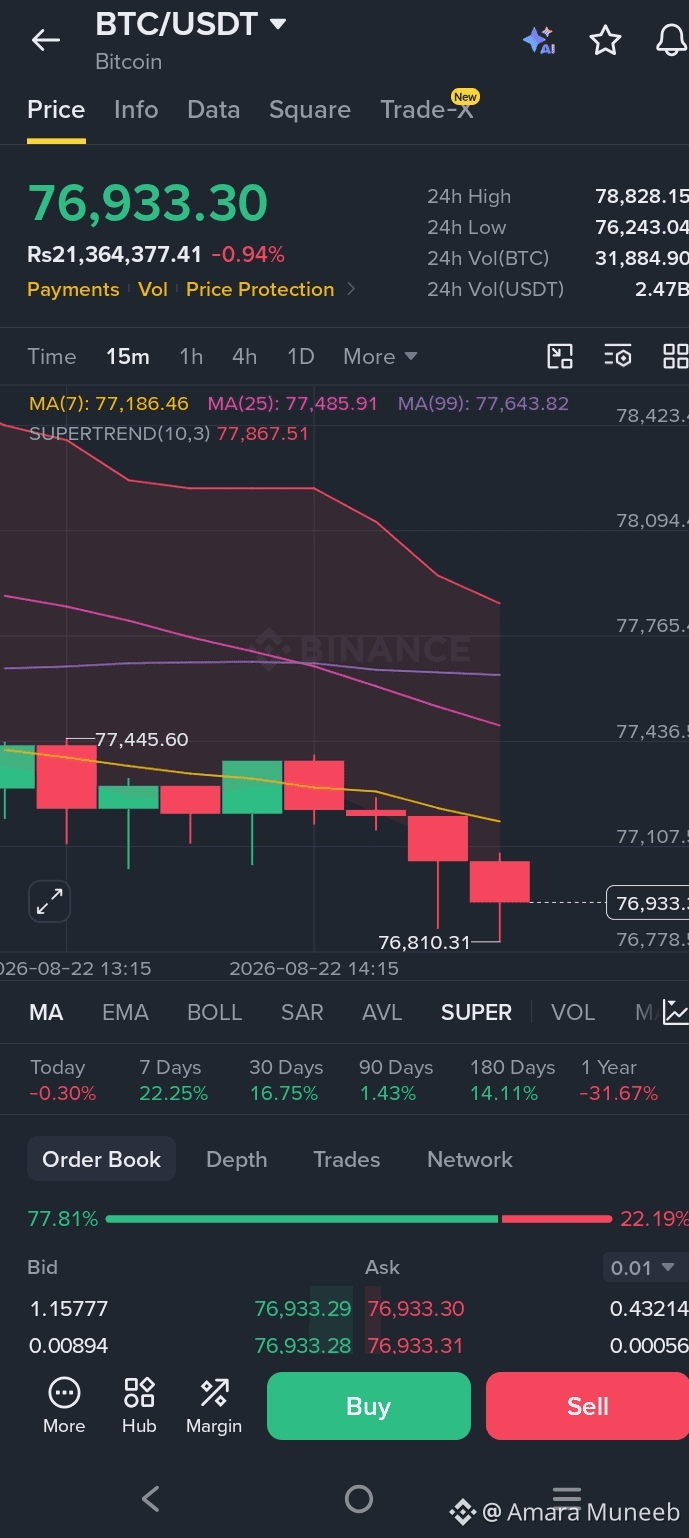Toggle the MA indicator
Screen dimensions: 689x1538
click(x=46, y=1012)
